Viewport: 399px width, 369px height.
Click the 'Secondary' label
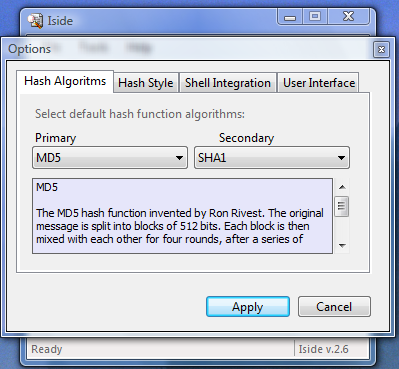coord(246,138)
